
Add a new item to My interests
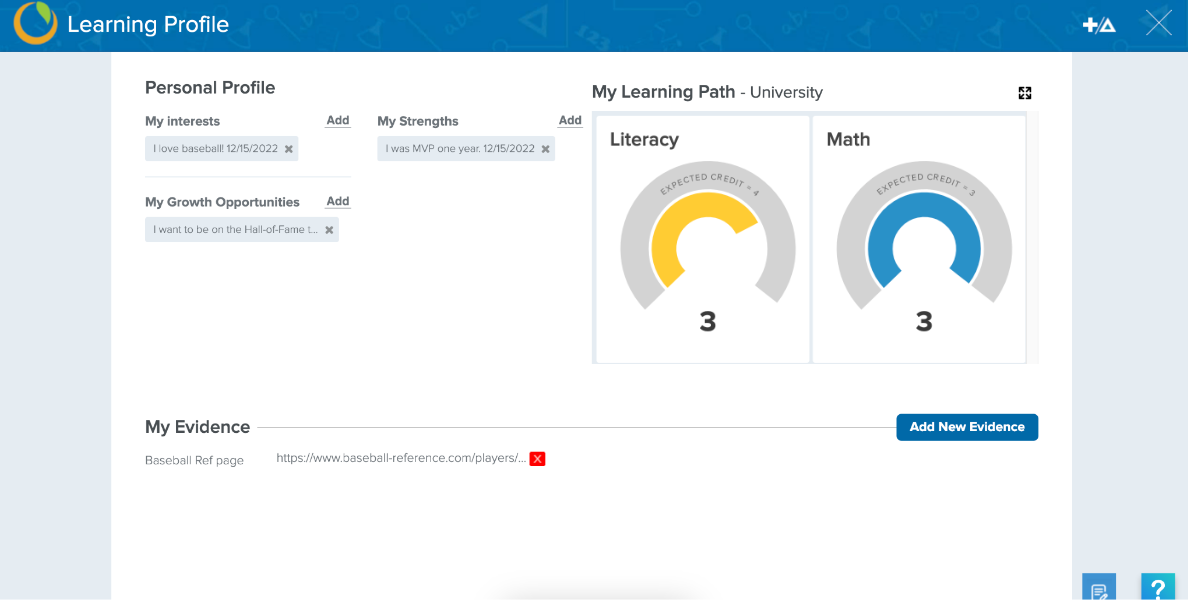(338, 120)
